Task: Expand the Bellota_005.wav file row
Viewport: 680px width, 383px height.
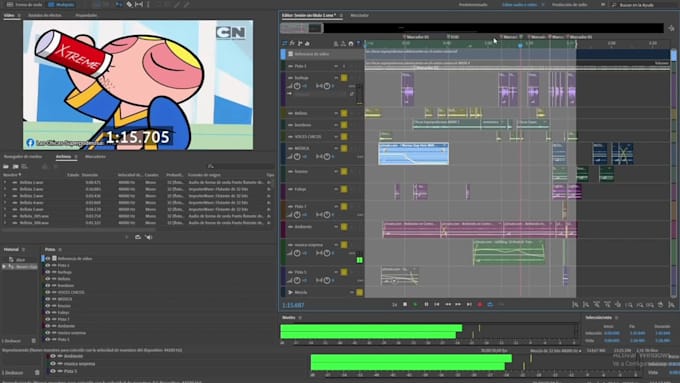Action: point(5,216)
